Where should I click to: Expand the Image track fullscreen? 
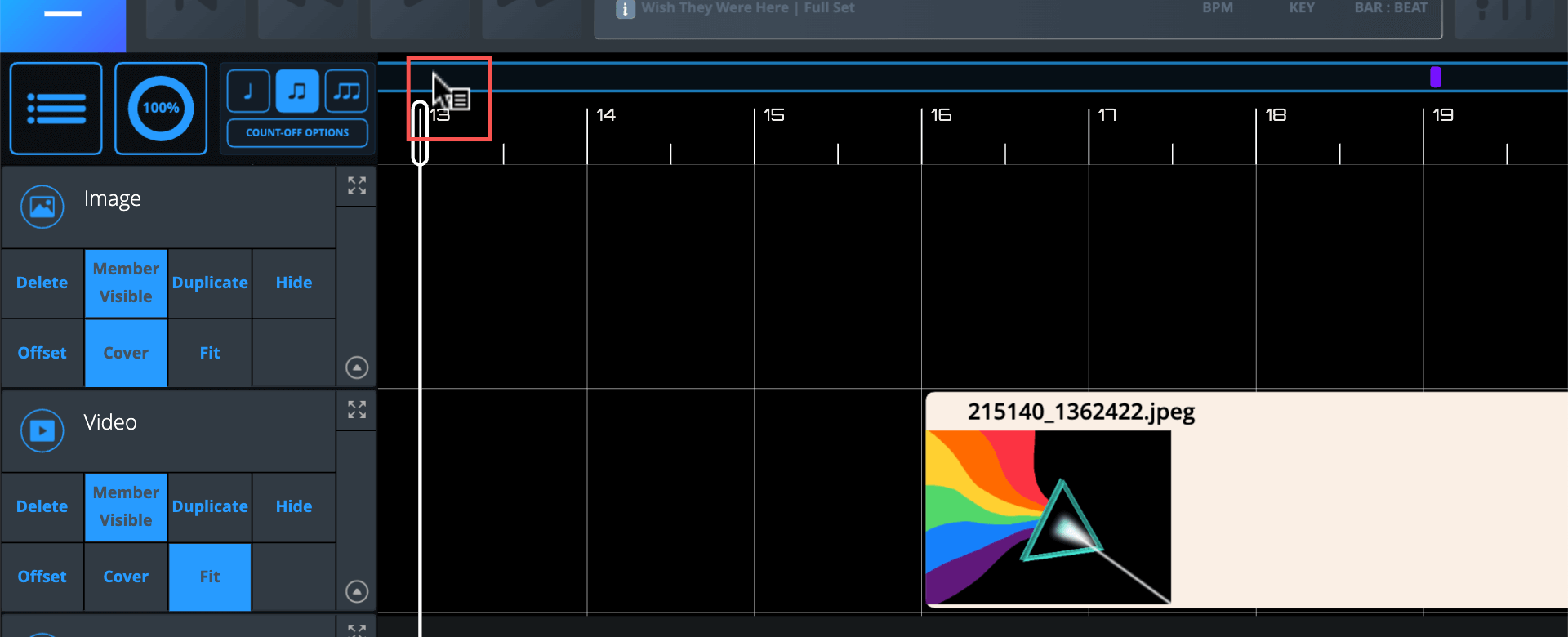pyautogui.click(x=357, y=185)
